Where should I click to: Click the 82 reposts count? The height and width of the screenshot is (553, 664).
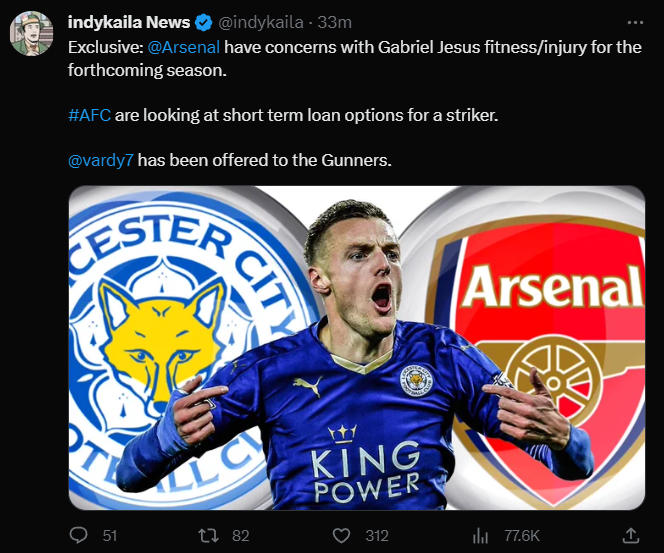[239, 535]
